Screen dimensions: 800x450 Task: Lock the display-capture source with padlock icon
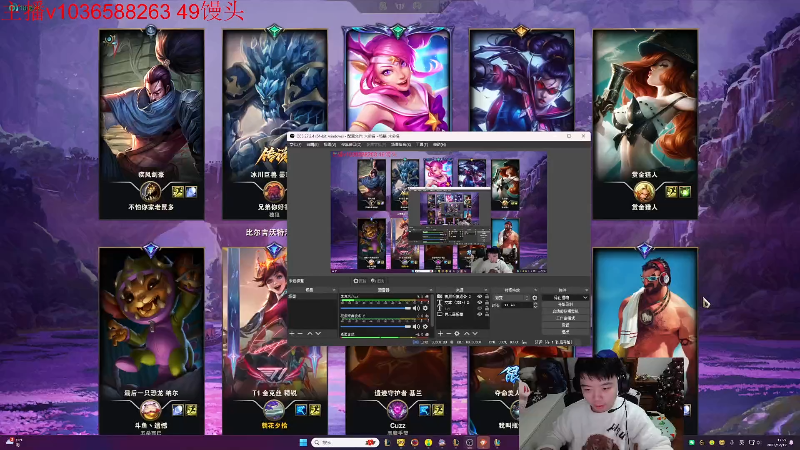point(487,314)
